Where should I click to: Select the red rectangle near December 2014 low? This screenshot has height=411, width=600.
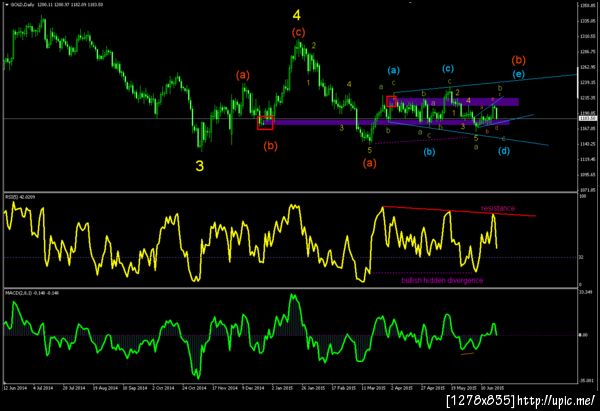(x=265, y=123)
